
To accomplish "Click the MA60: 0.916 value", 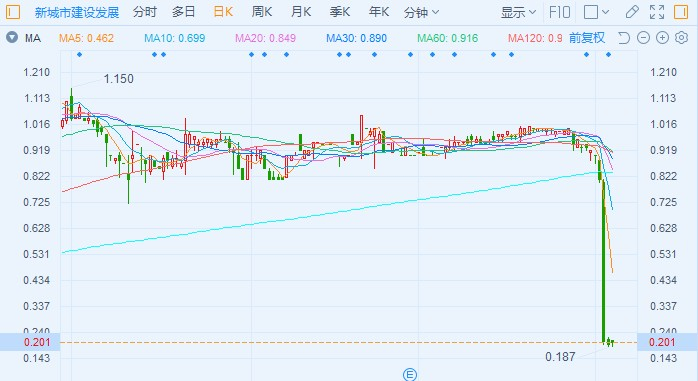I will (x=447, y=38).
